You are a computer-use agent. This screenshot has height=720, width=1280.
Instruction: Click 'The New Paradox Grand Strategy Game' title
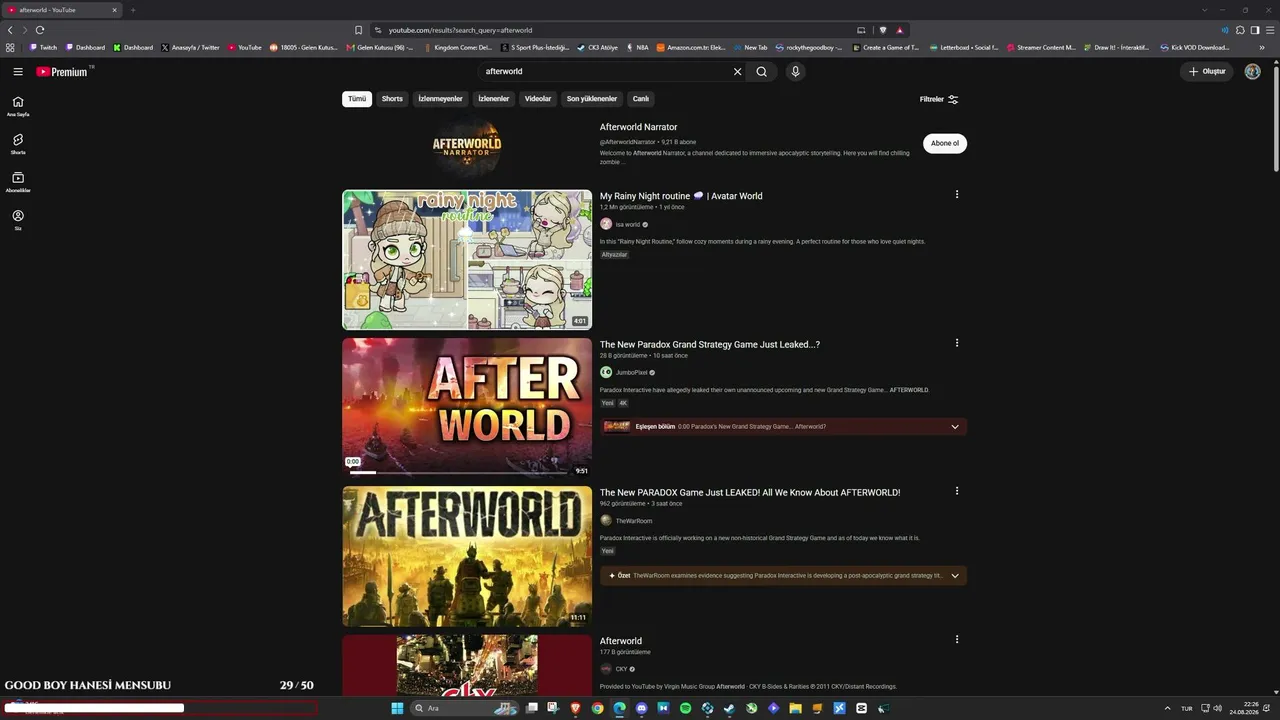point(710,344)
